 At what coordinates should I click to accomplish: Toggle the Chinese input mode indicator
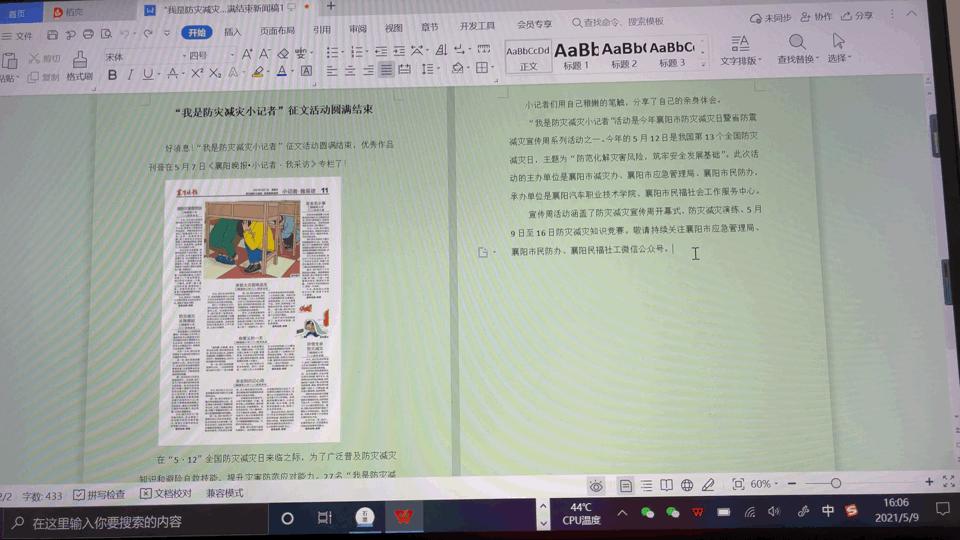point(828,511)
